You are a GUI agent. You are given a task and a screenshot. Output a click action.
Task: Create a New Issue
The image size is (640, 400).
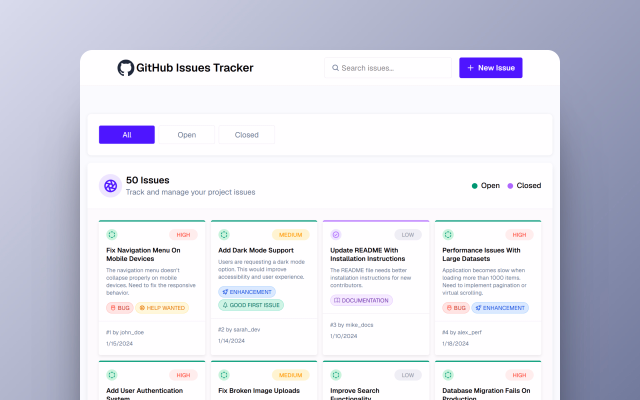491,68
